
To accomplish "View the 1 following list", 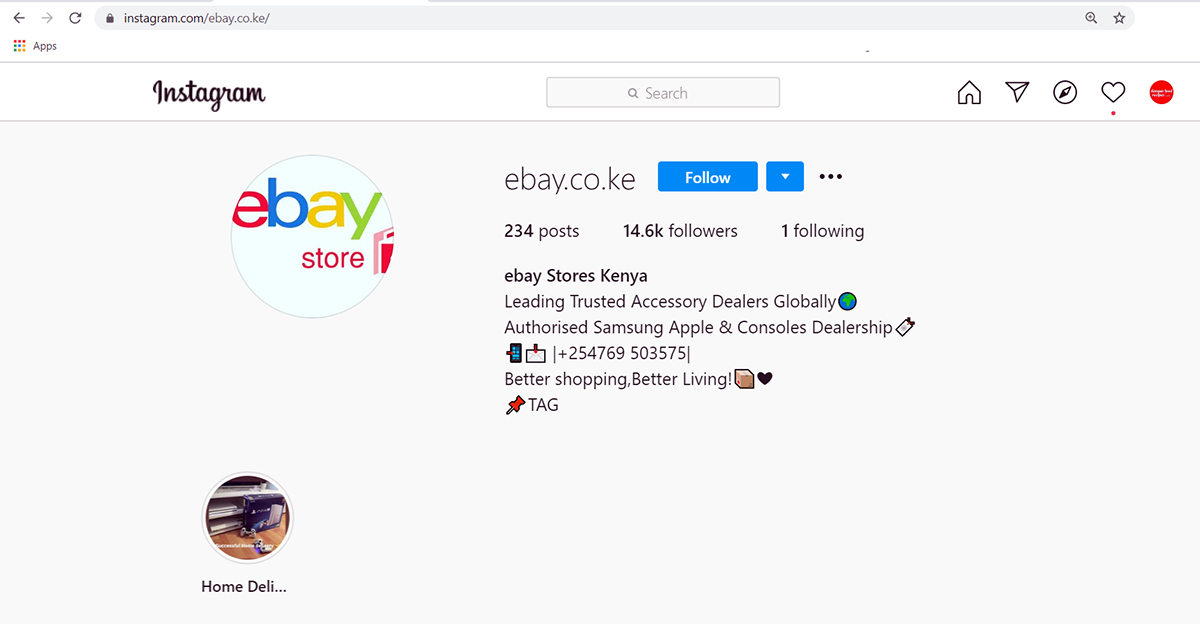I will point(823,231).
